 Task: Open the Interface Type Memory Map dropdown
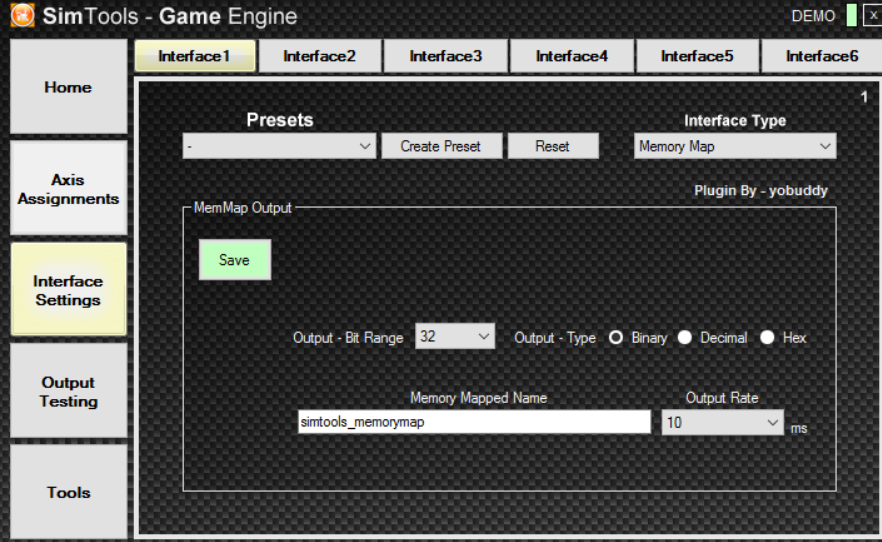[735, 146]
